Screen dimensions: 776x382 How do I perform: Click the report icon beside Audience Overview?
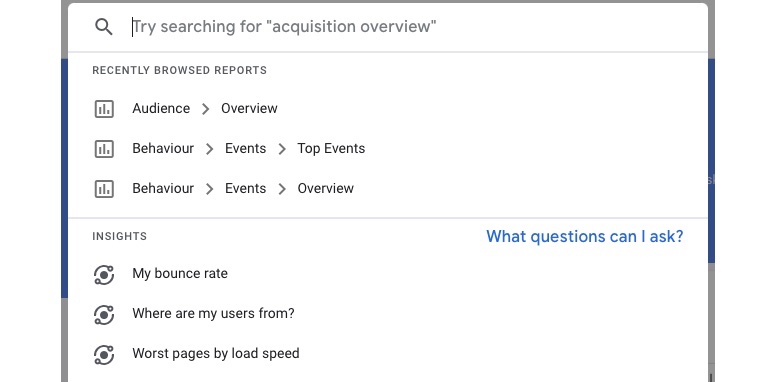(104, 109)
